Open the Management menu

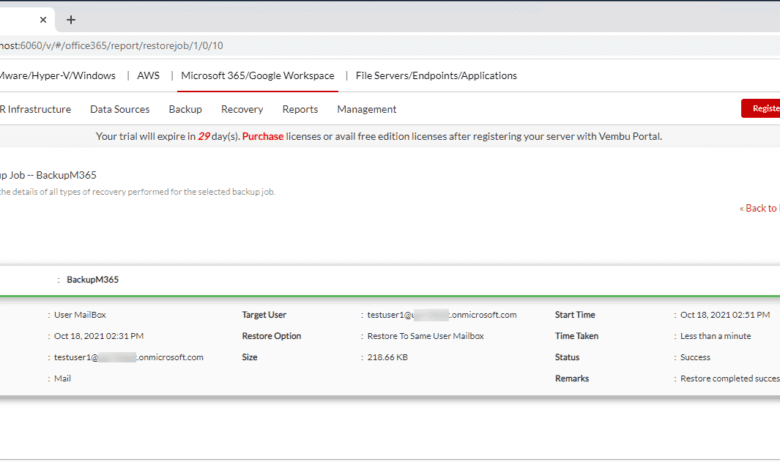(367, 109)
